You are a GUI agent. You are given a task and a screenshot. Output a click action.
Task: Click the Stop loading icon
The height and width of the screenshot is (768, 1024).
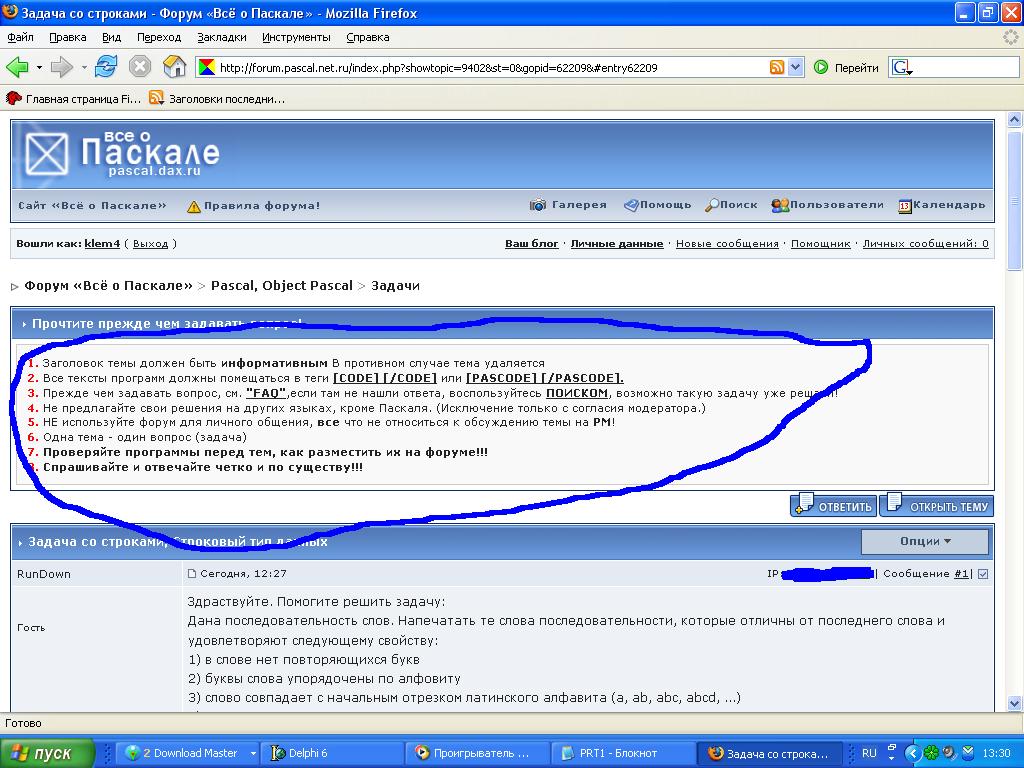tap(140, 67)
